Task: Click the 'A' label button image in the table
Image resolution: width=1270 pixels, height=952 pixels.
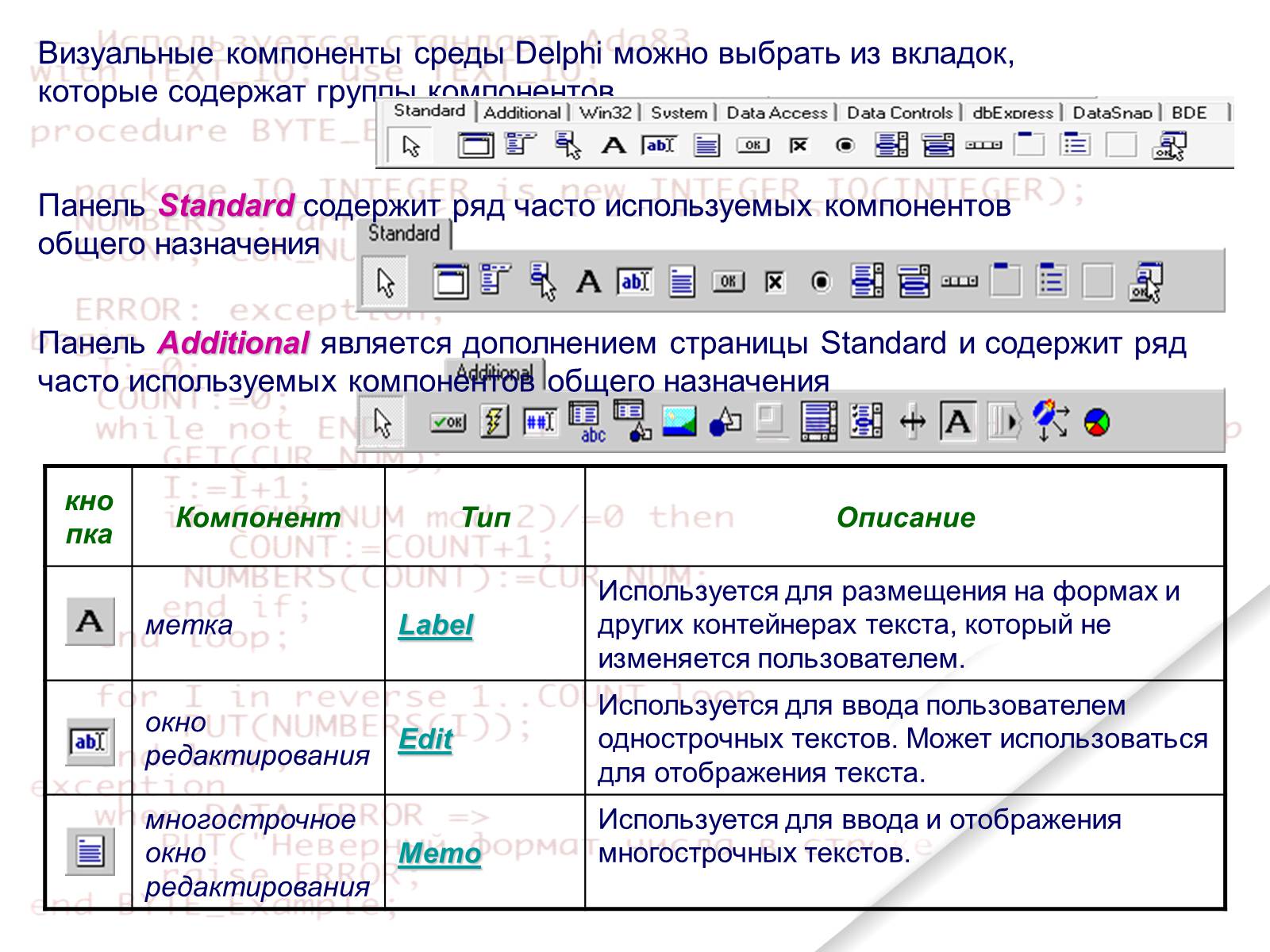Action: [90, 621]
